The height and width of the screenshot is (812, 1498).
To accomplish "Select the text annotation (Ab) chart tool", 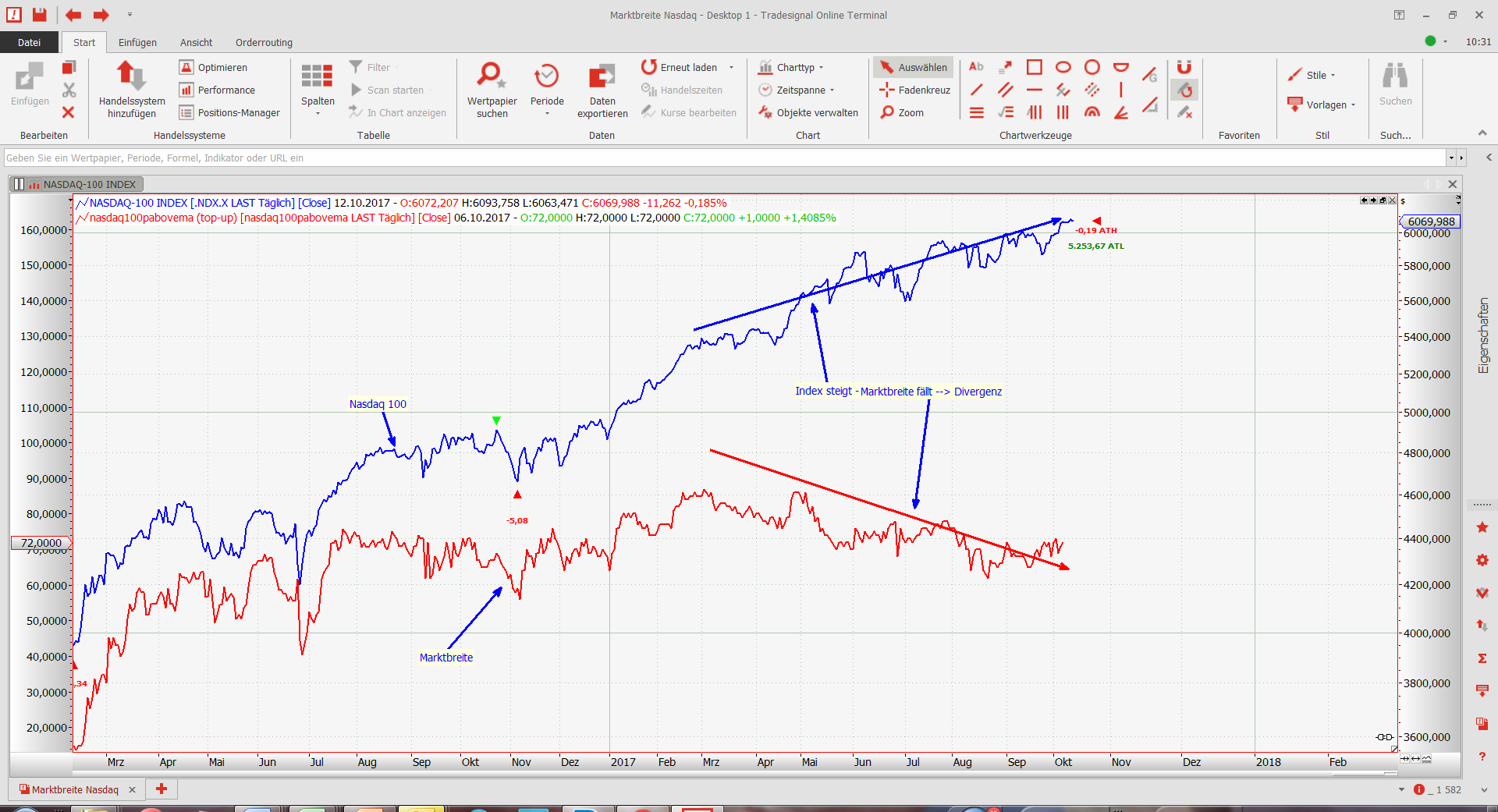I will 976,67.
